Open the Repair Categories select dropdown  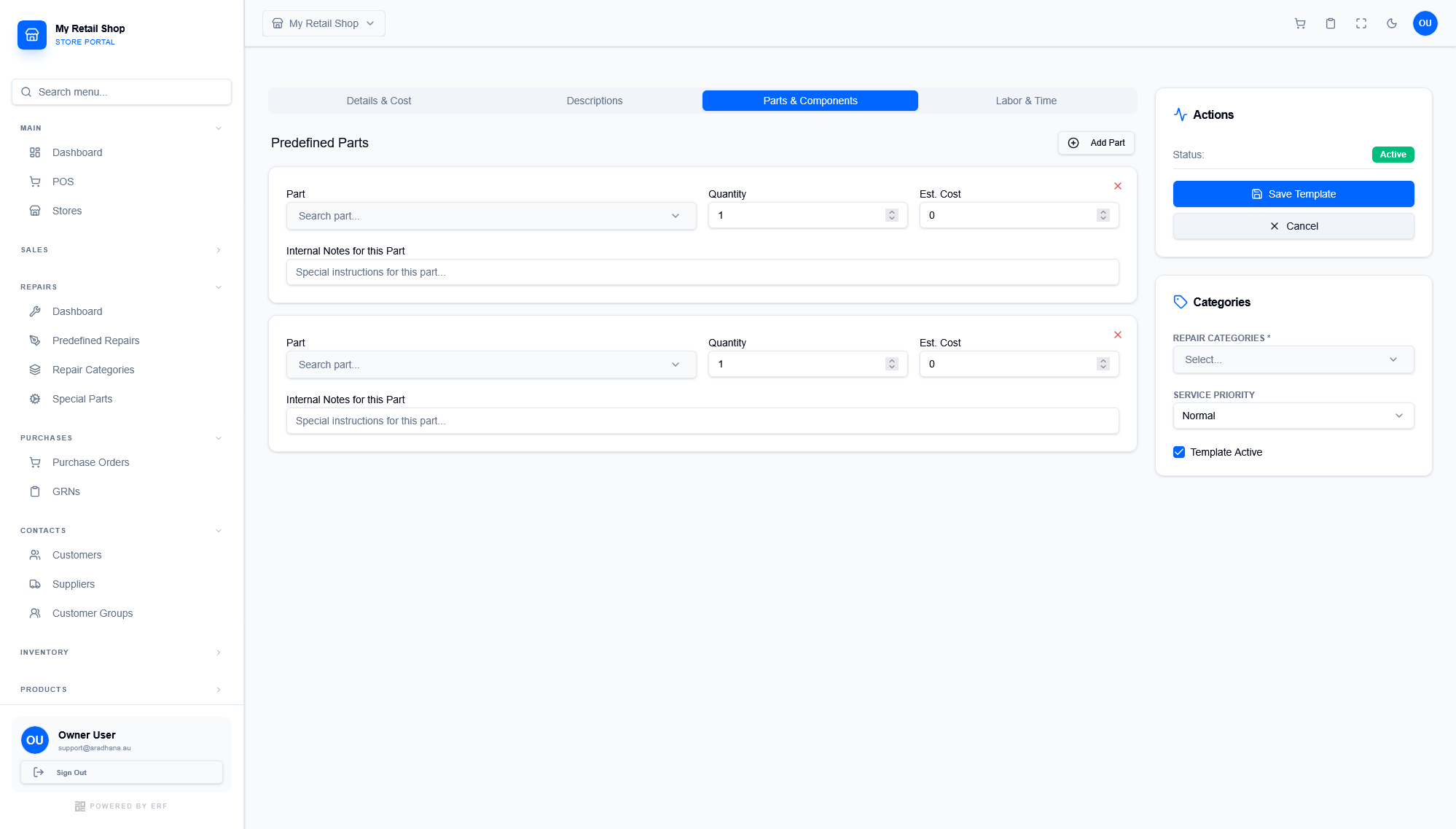(x=1293, y=359)
